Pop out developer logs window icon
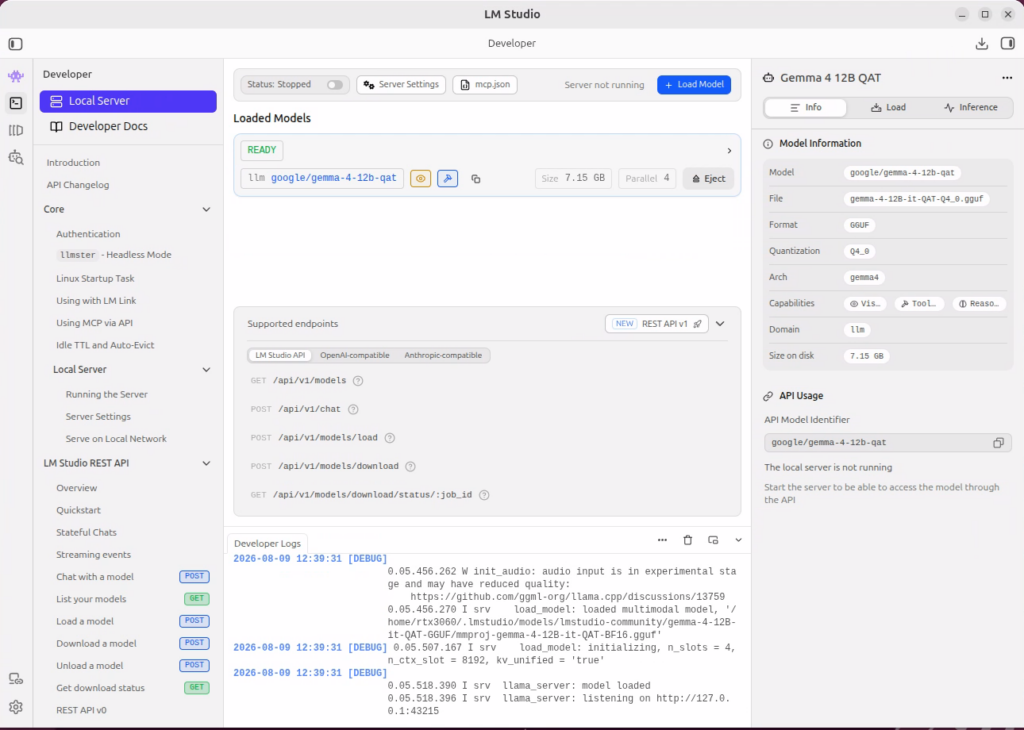Image resolution: width=1024 pixels, height=730 pixels. [713, 540]
